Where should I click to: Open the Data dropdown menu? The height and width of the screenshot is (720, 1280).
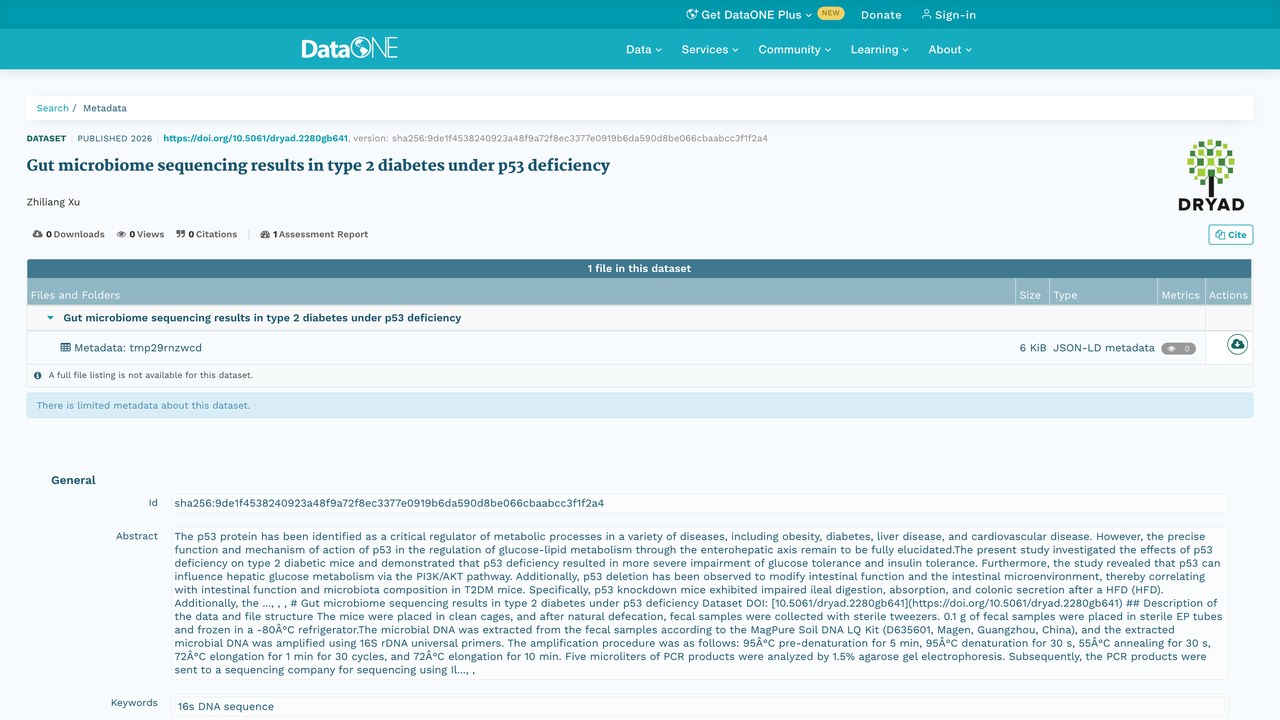coord(644,49)
